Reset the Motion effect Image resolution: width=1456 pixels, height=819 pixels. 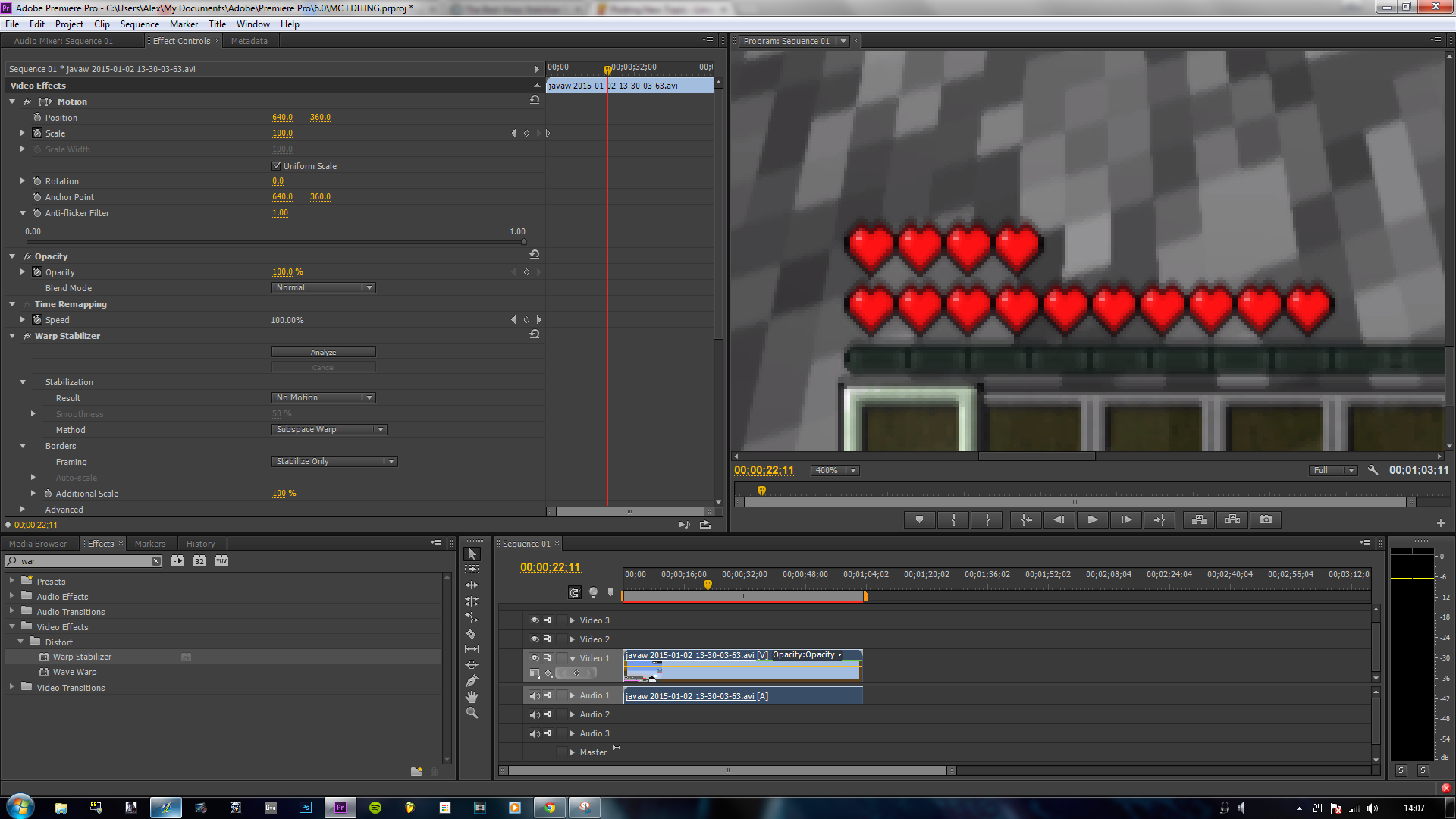pyautogui.click(x=535, y=100)
